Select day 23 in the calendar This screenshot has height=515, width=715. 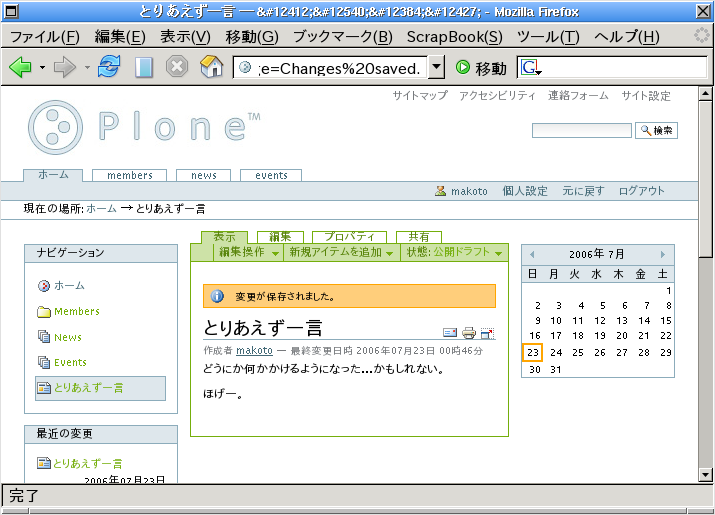(533, 352)
